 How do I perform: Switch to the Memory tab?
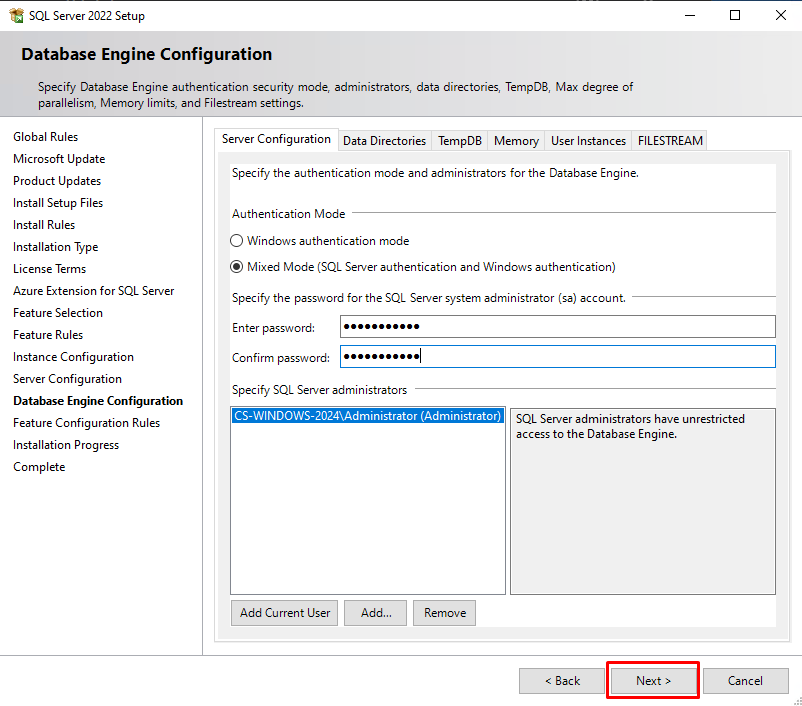click(516, 141)
